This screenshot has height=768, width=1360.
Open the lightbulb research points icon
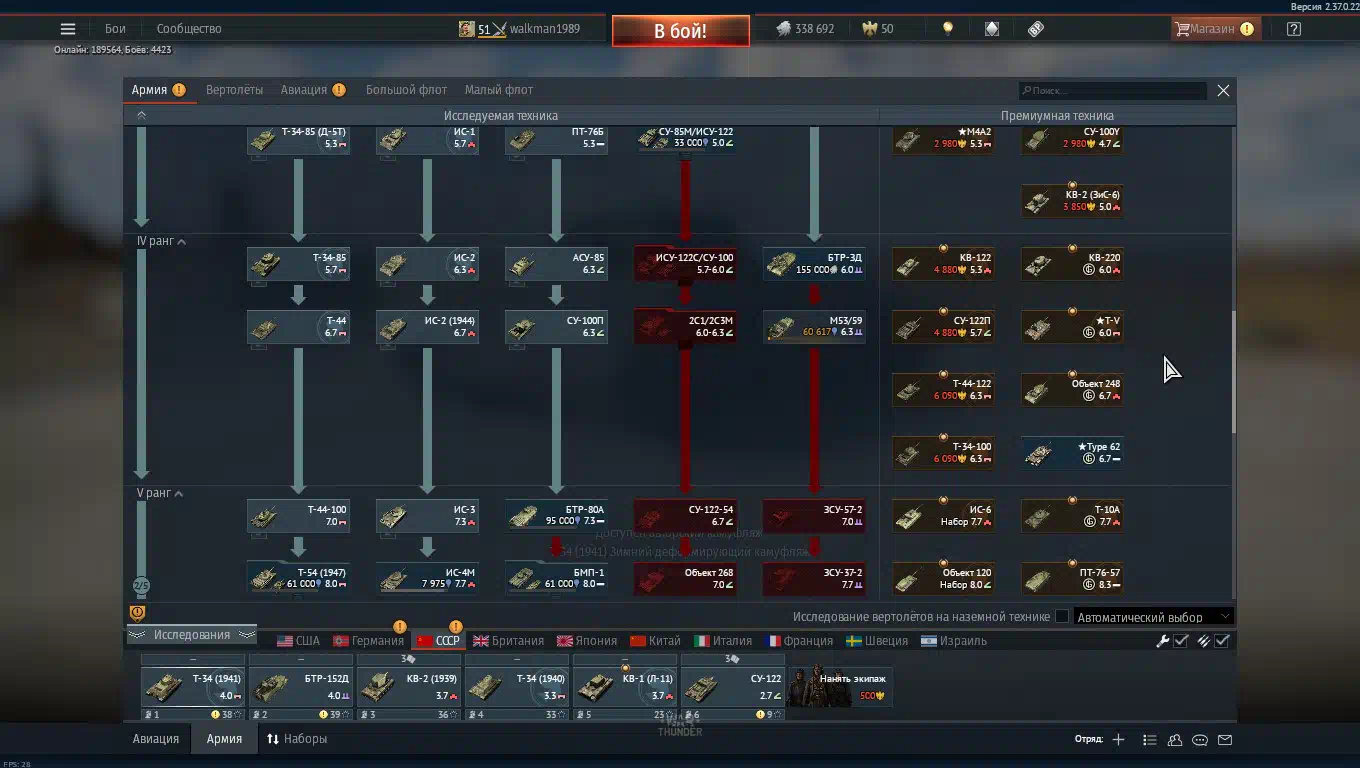tap(948, 29)
